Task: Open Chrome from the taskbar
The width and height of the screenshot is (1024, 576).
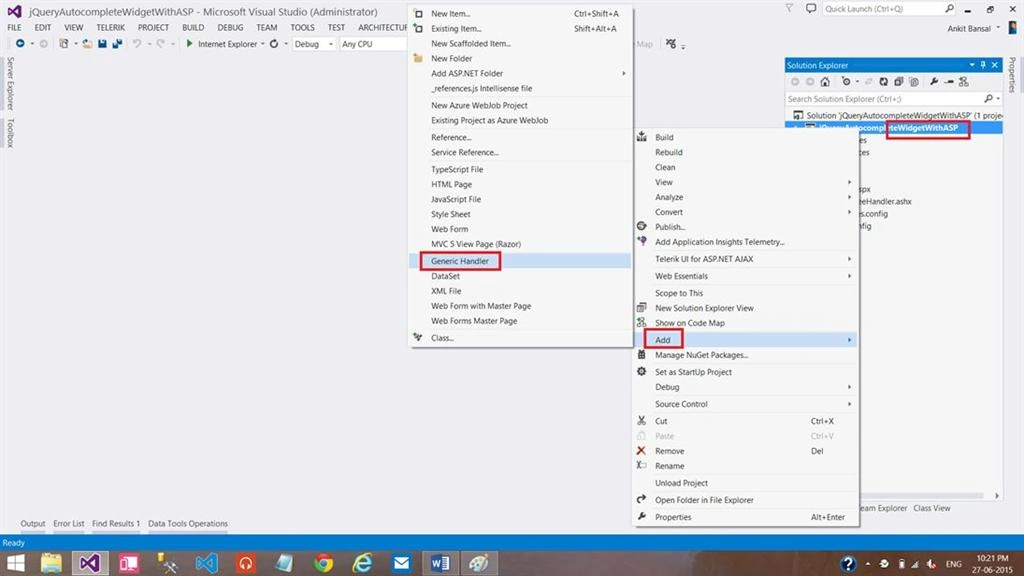Action: pyautogui.click(x=323, y=563)
